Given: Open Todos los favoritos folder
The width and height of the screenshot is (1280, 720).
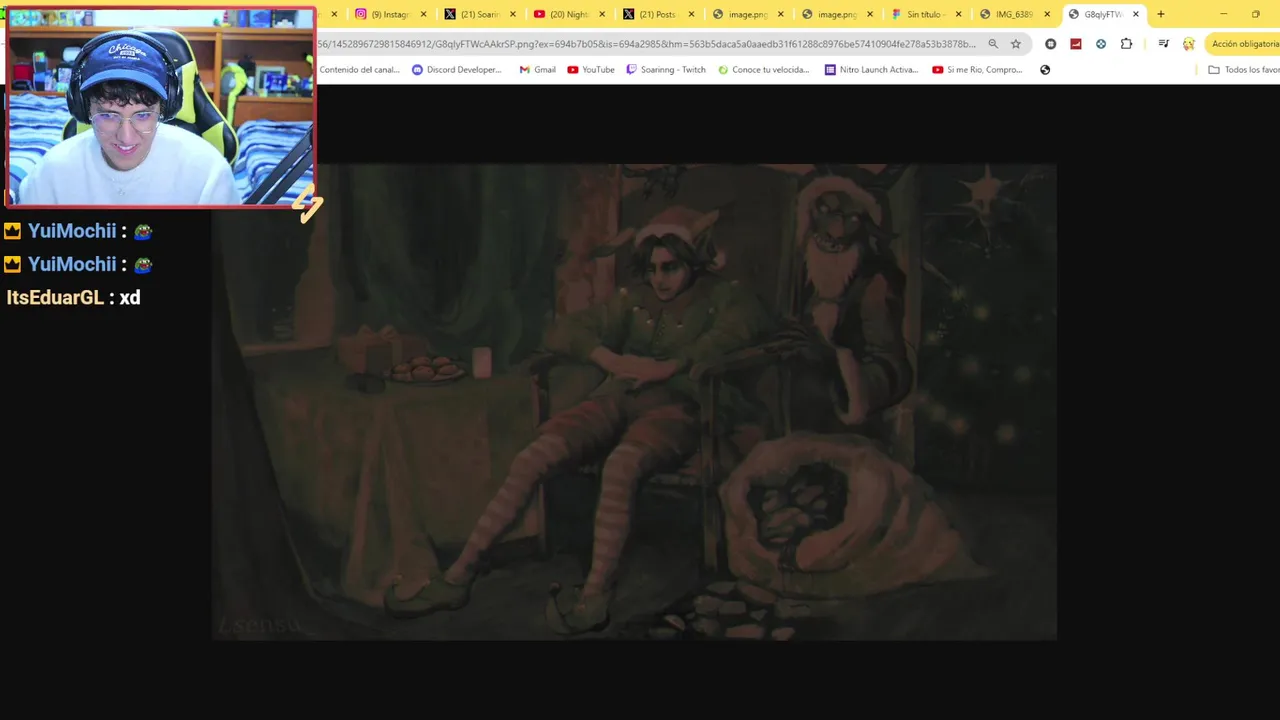Looking at the screenshot, I should (1244, 70).
